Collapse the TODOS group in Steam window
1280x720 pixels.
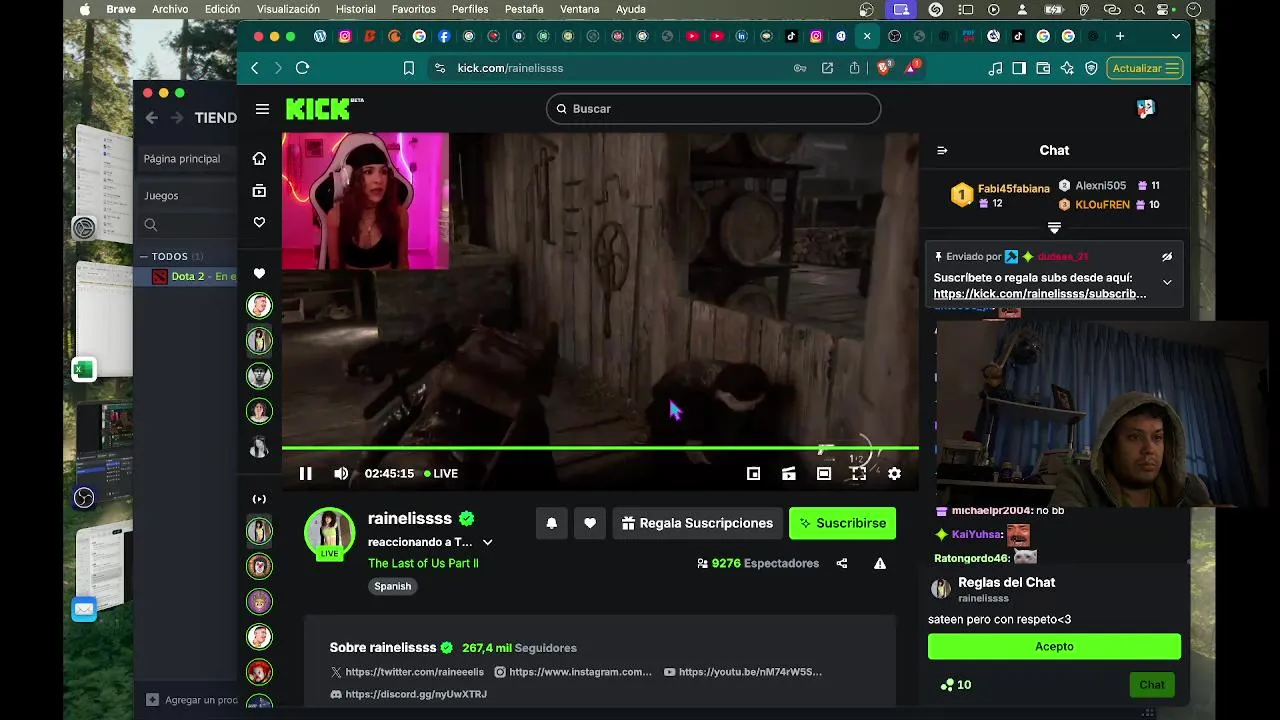point(144,257)
